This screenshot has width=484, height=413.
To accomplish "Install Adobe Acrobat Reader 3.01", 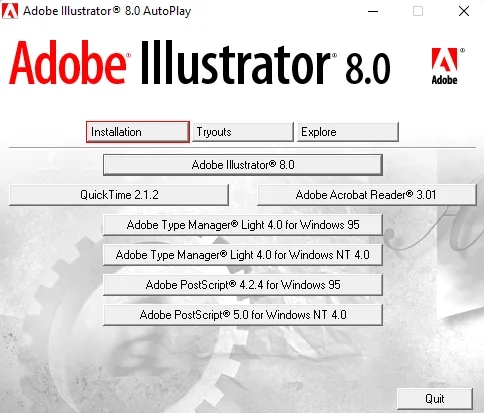I will 367,195.
